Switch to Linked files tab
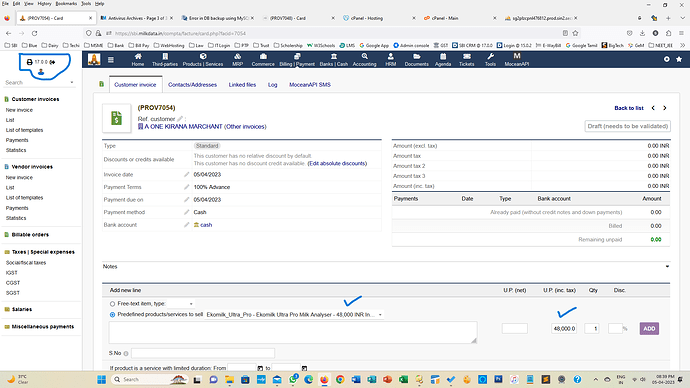 coord(242,84)
